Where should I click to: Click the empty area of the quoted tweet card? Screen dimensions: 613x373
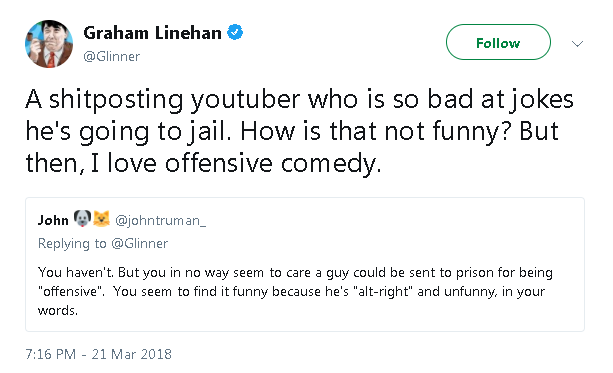pyautogui.click(x=391, y=231)
